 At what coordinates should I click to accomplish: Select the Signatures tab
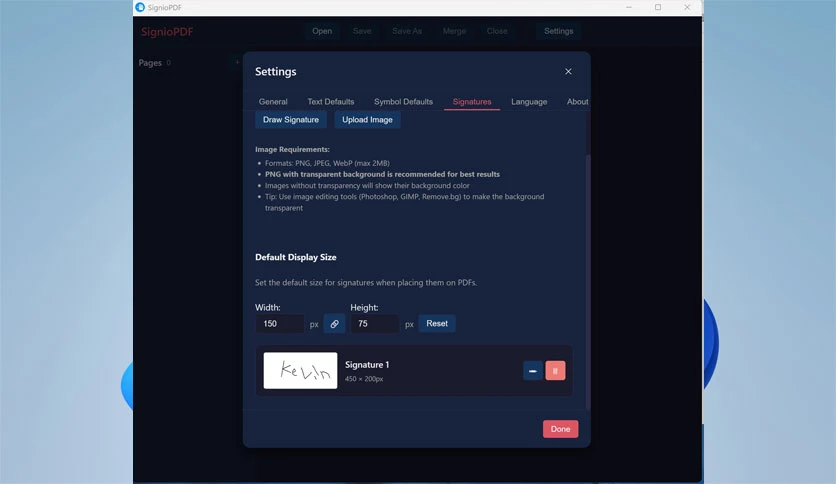coord(472,102)
